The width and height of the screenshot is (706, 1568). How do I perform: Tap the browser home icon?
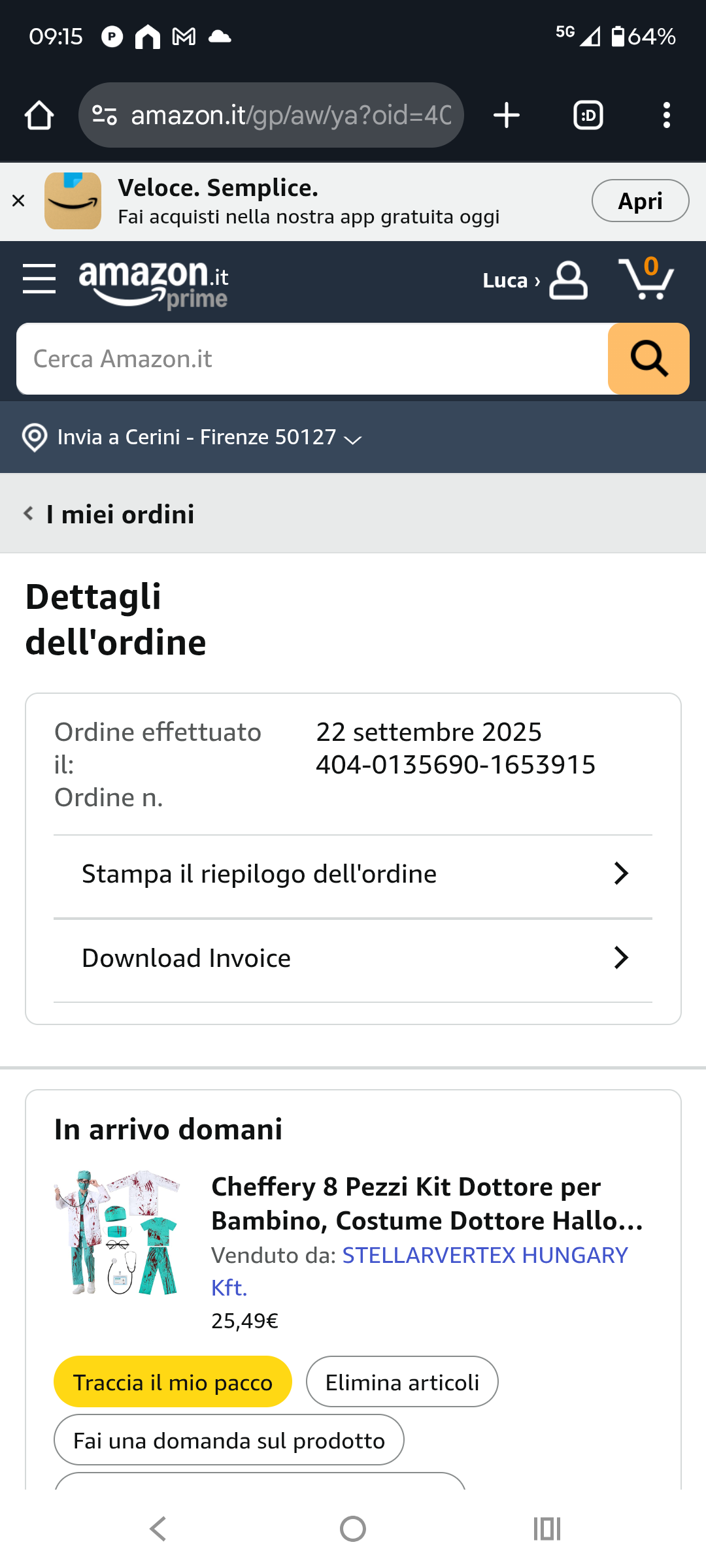click(39, 116)
